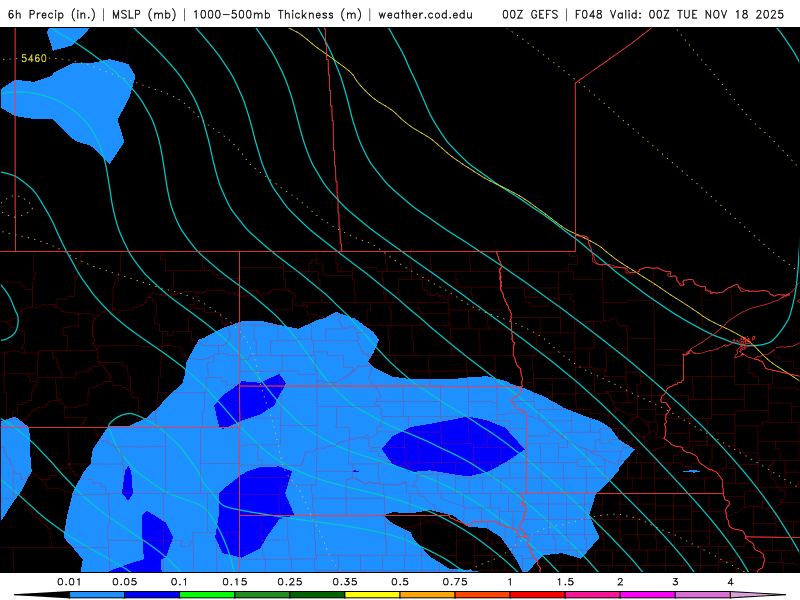Click the dark blue 0.05 legend color segment

coord(152,595)
